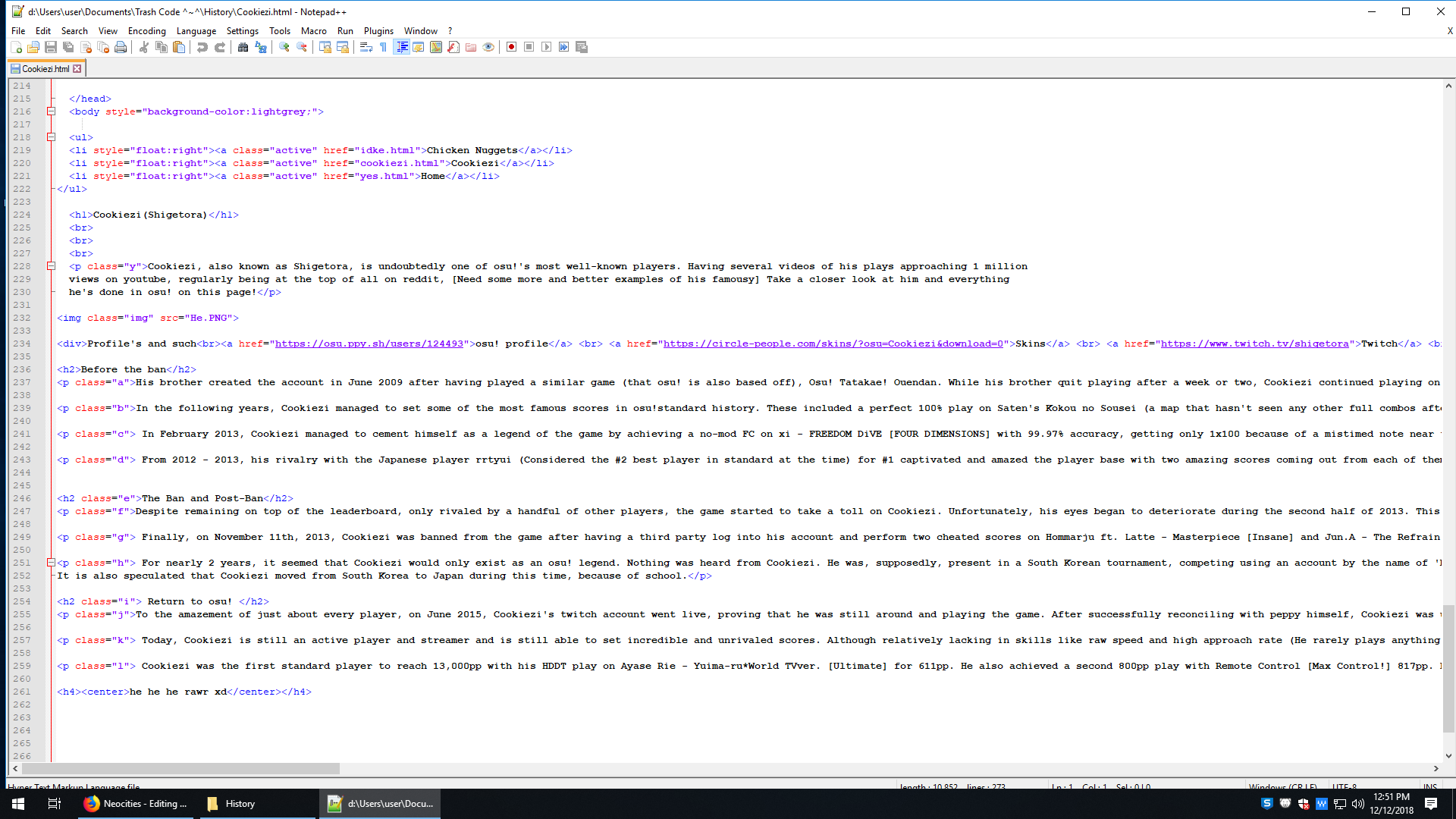This screenshot has height=819, width=1456.
Task: Click the Find binoculars icon
Action: (243, 47)
